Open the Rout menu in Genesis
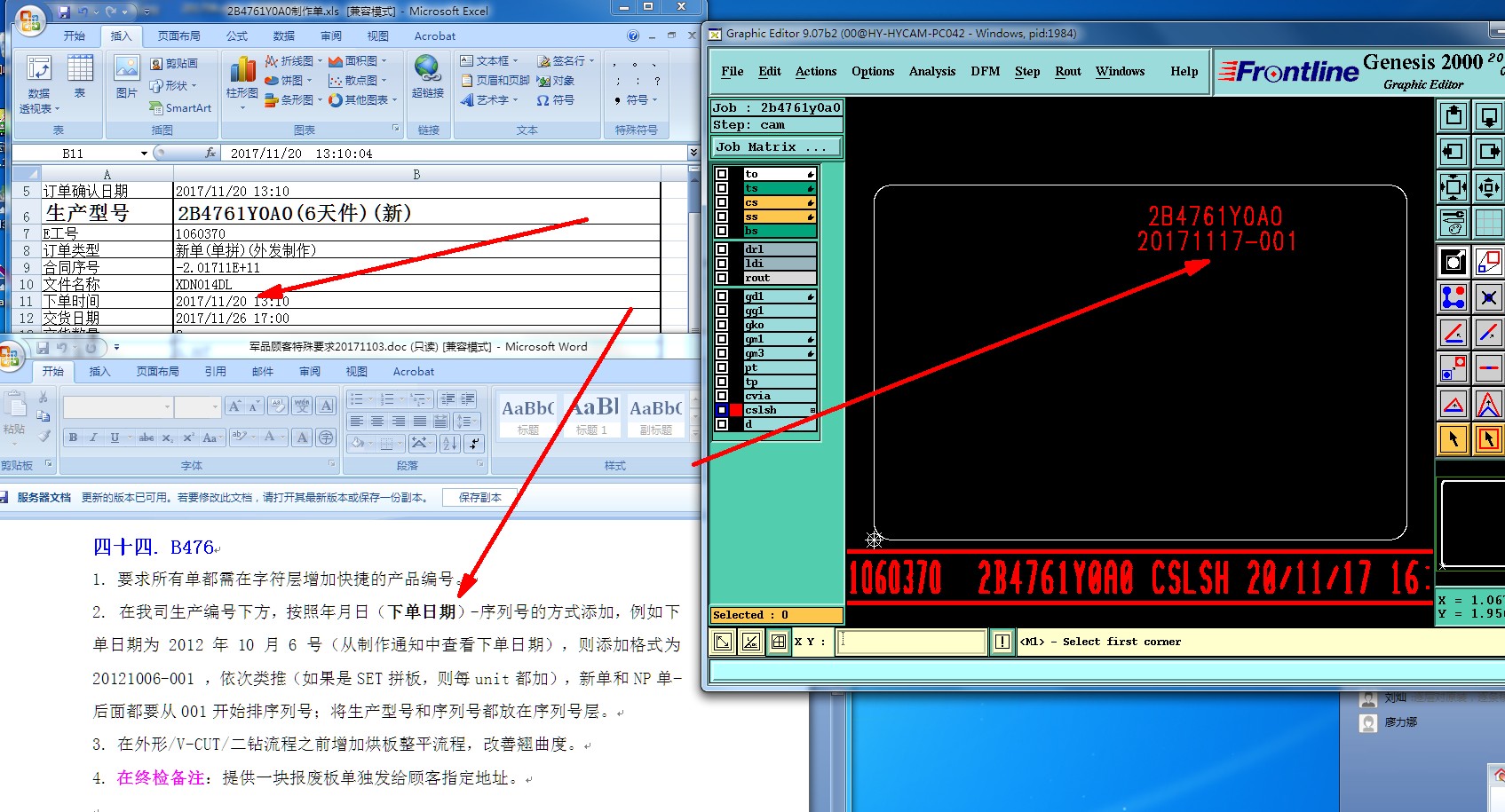Screen dimensions: 1505x812 point(1068,72)
